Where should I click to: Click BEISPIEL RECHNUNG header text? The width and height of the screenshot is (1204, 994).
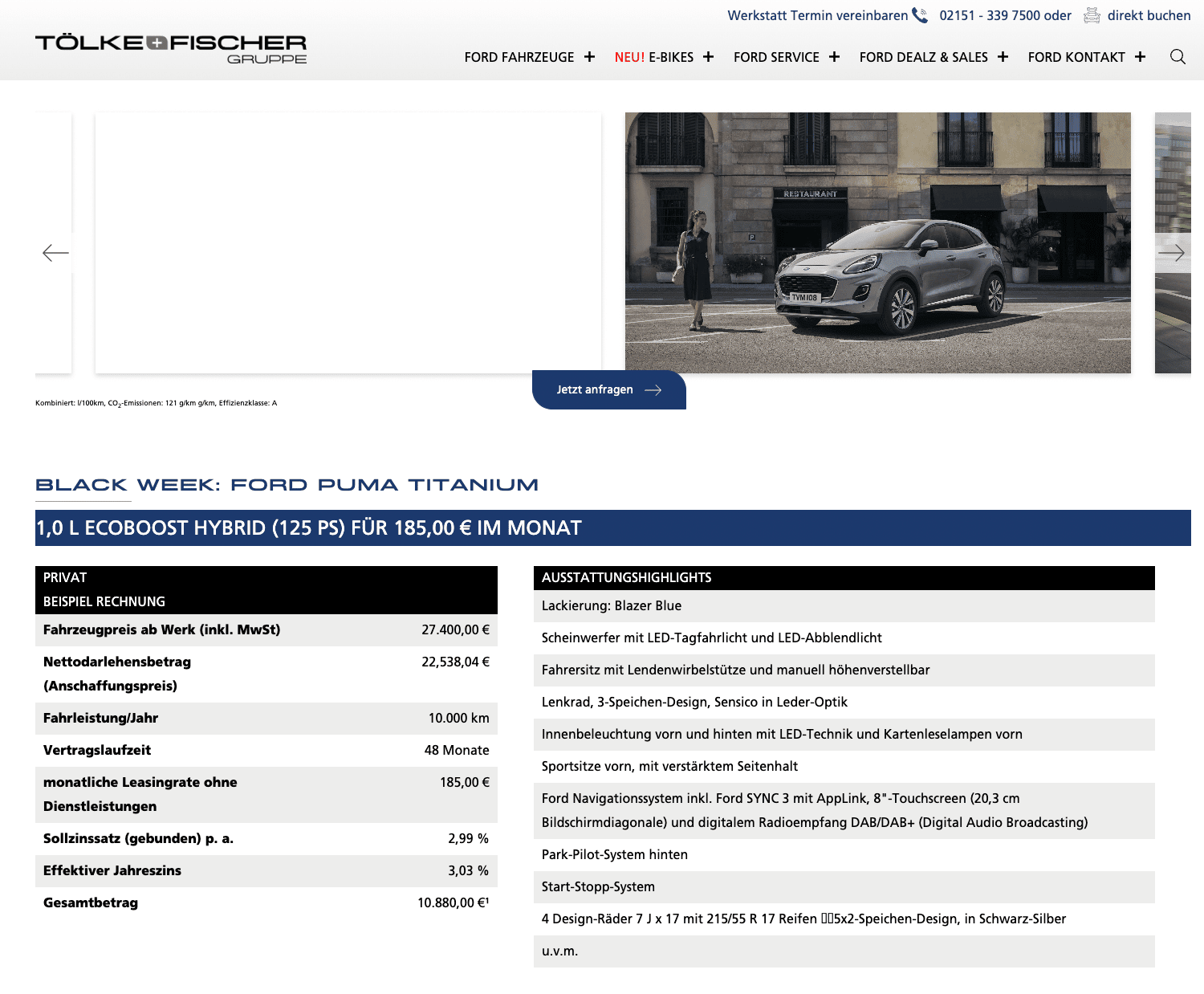104,601
